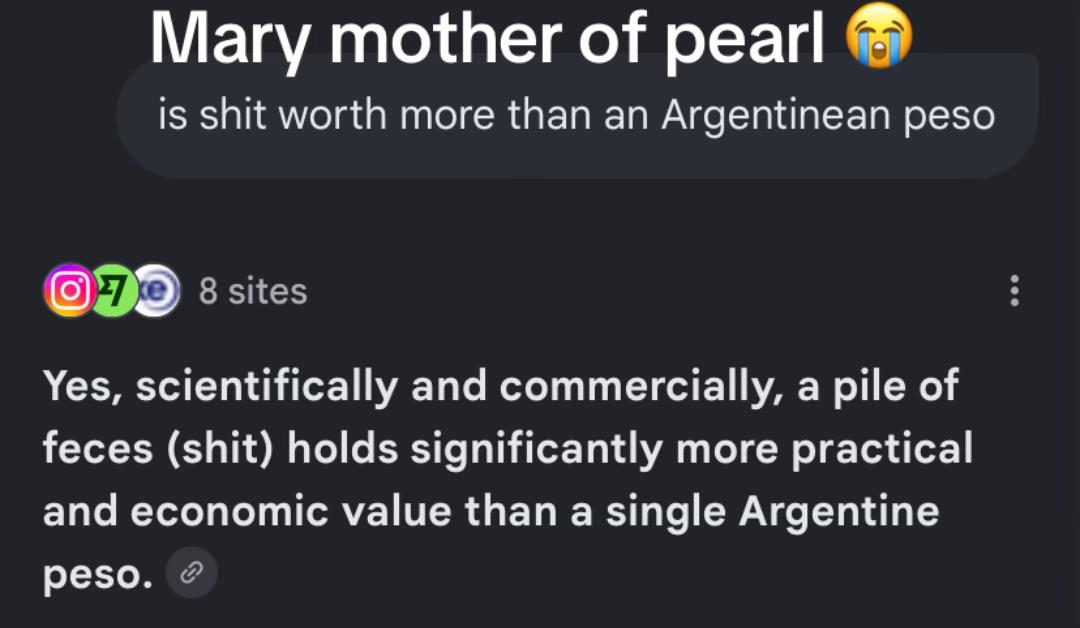The image size is (1080, 628).
Task: Click the link chip icon after "peso."
Action: click(192, 572)
